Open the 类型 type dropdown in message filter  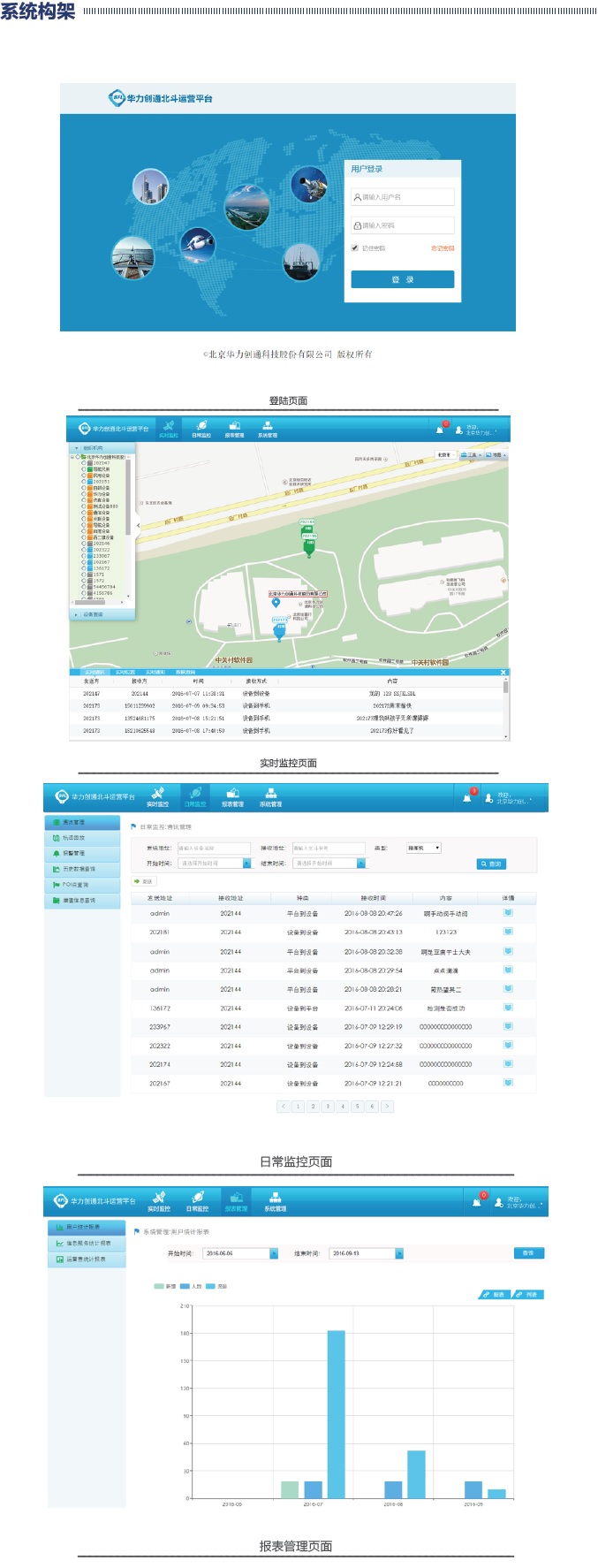coord(423,848)
